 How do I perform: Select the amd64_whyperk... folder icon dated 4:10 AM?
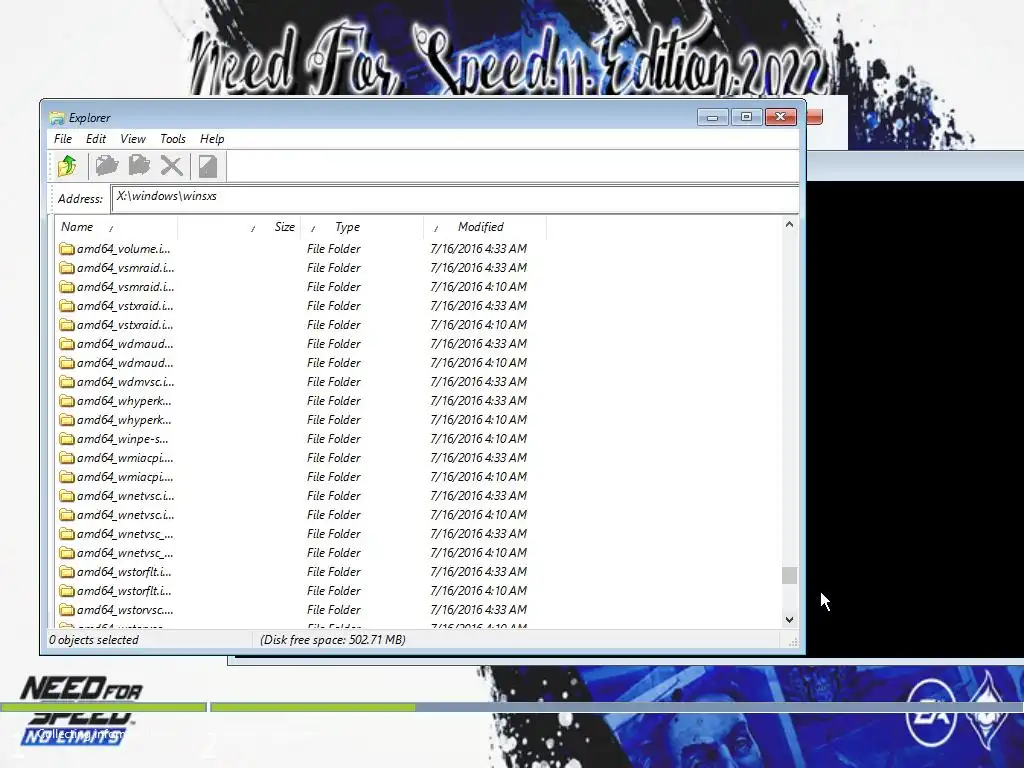67,420
